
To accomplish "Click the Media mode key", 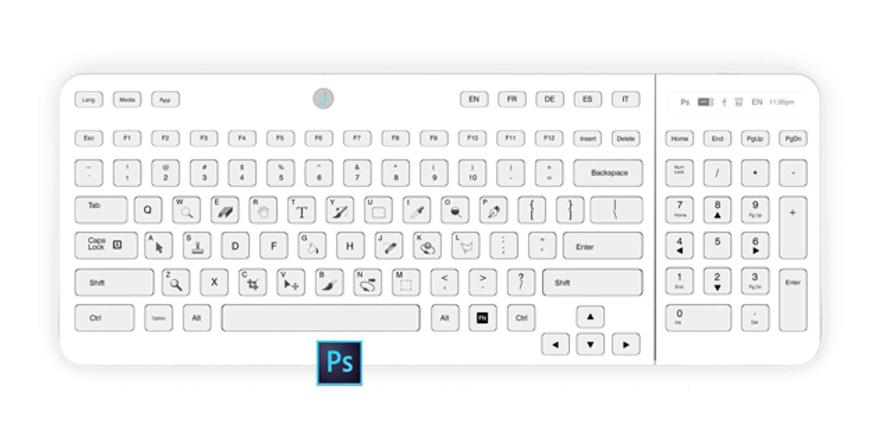I will coord(127,99).
